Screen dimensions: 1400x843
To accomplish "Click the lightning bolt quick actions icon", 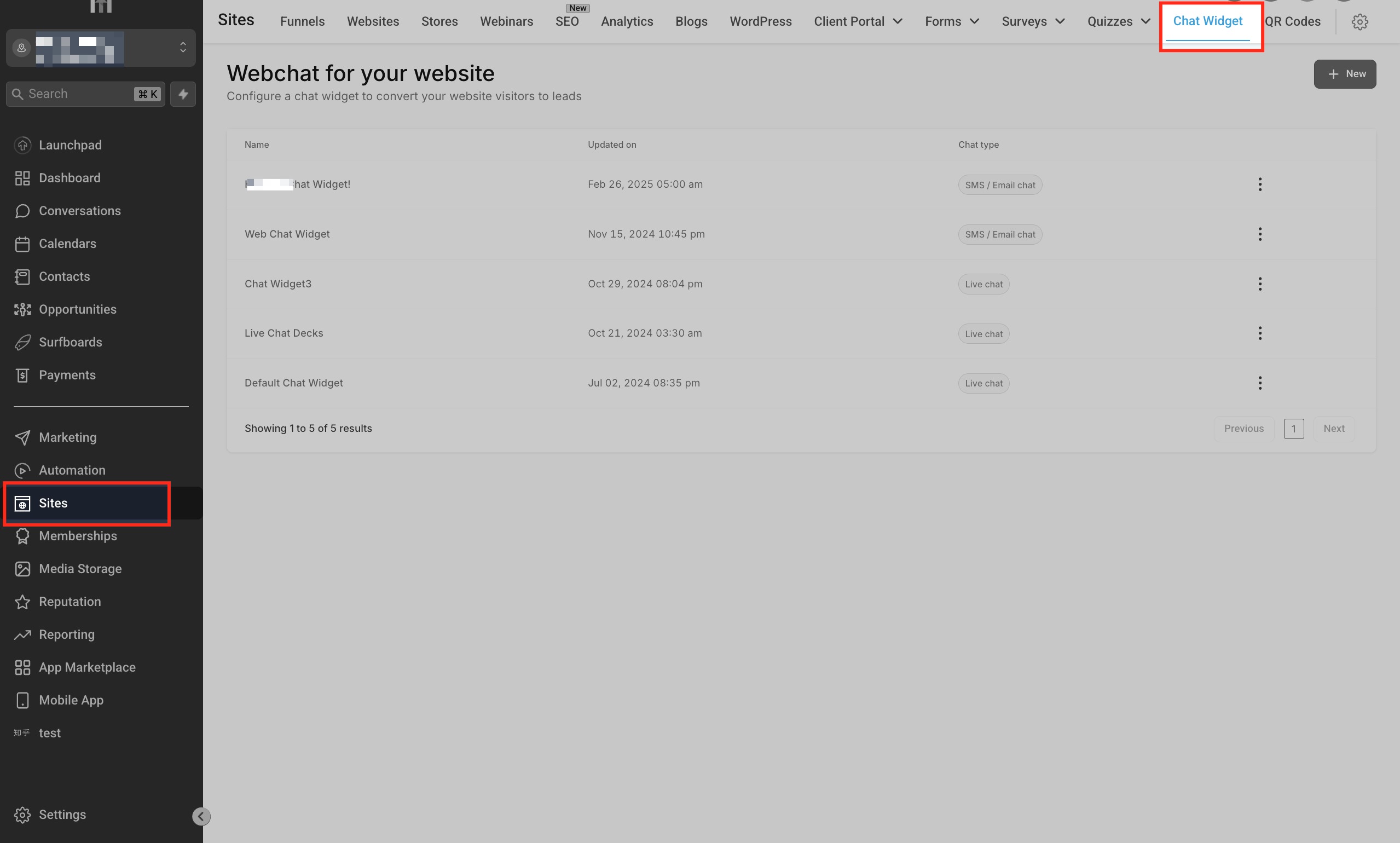I will point(183,94).
